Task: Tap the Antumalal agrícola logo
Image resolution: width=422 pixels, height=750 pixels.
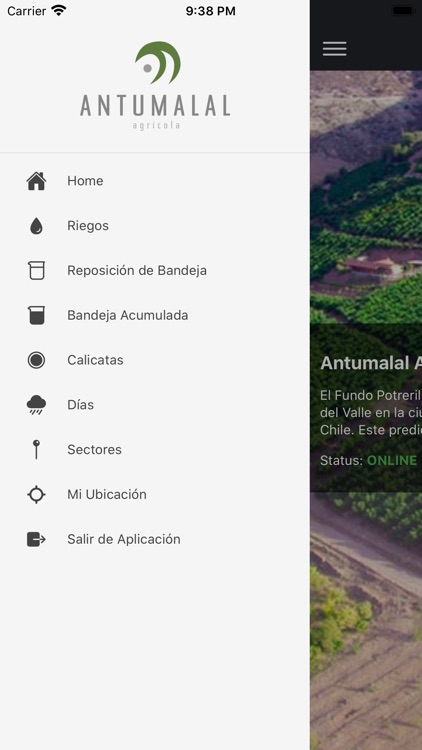Action: (155, 85)
